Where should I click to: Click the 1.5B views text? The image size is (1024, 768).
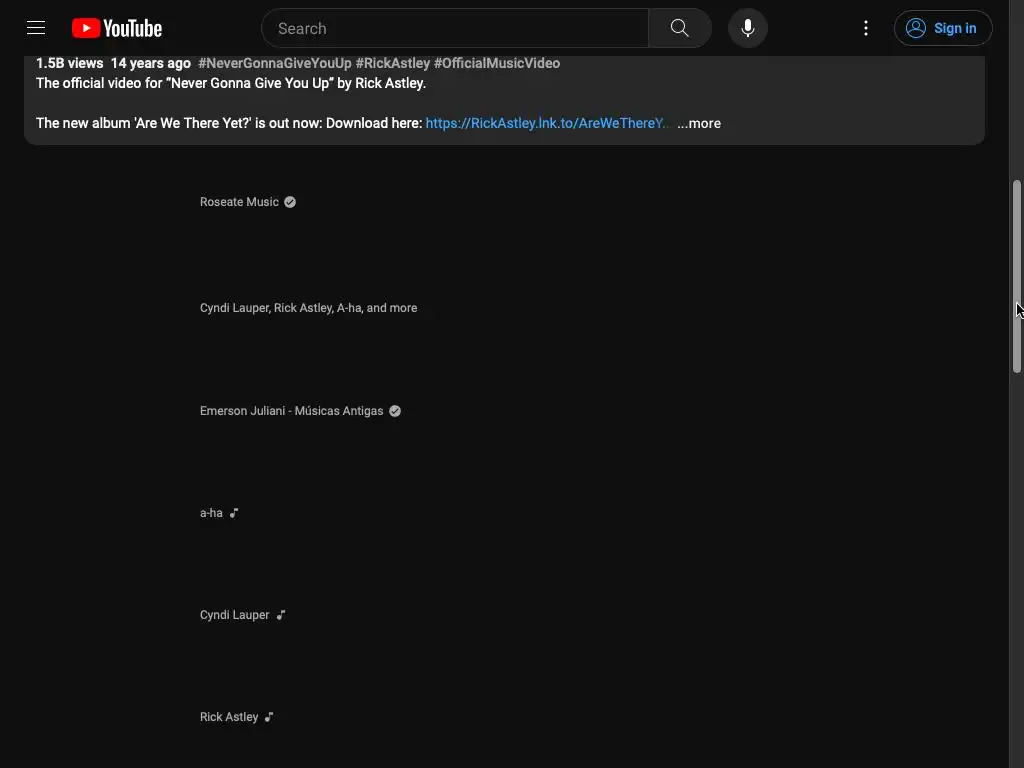pos(69,63)
